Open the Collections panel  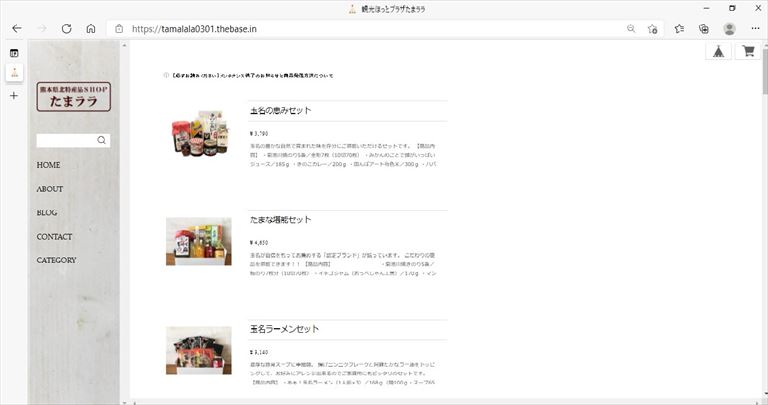tap(704, 28)
